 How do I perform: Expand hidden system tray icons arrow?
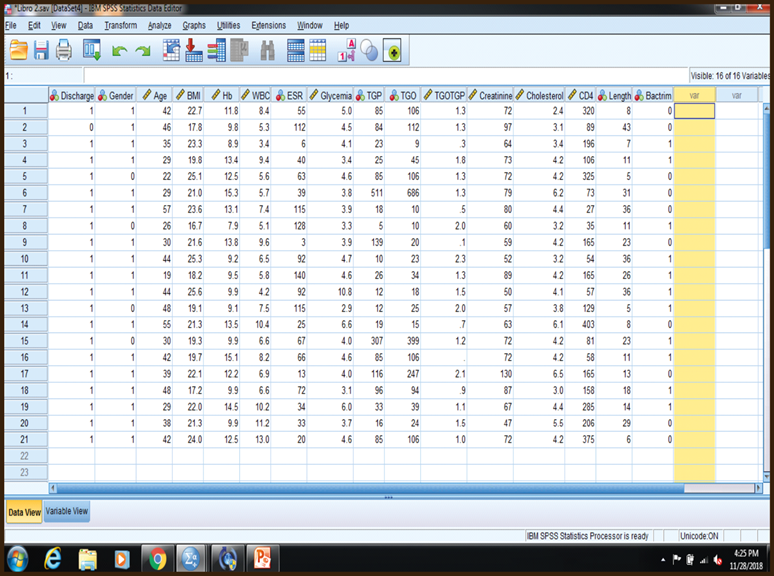[664, 558]
